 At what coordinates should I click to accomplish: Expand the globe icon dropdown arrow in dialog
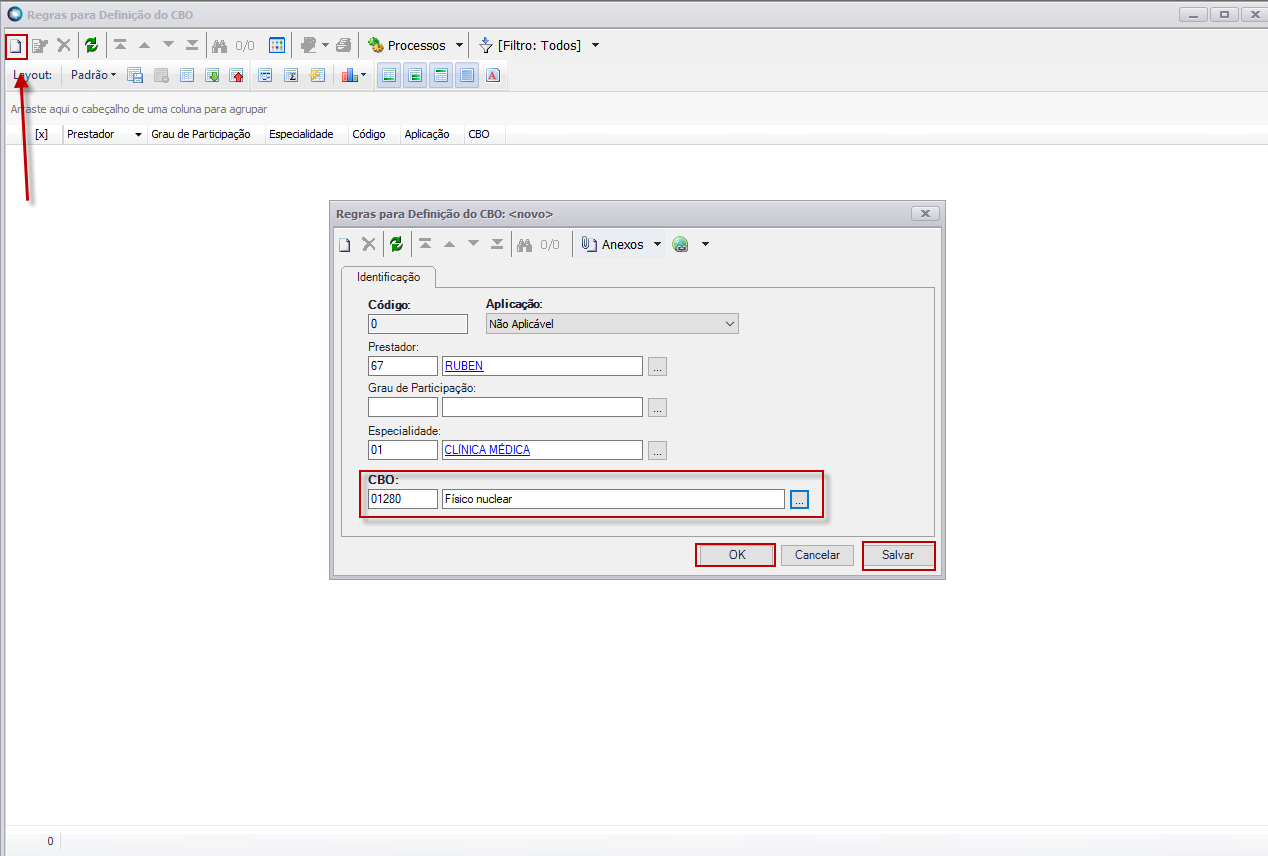click(x=705, y=245)
